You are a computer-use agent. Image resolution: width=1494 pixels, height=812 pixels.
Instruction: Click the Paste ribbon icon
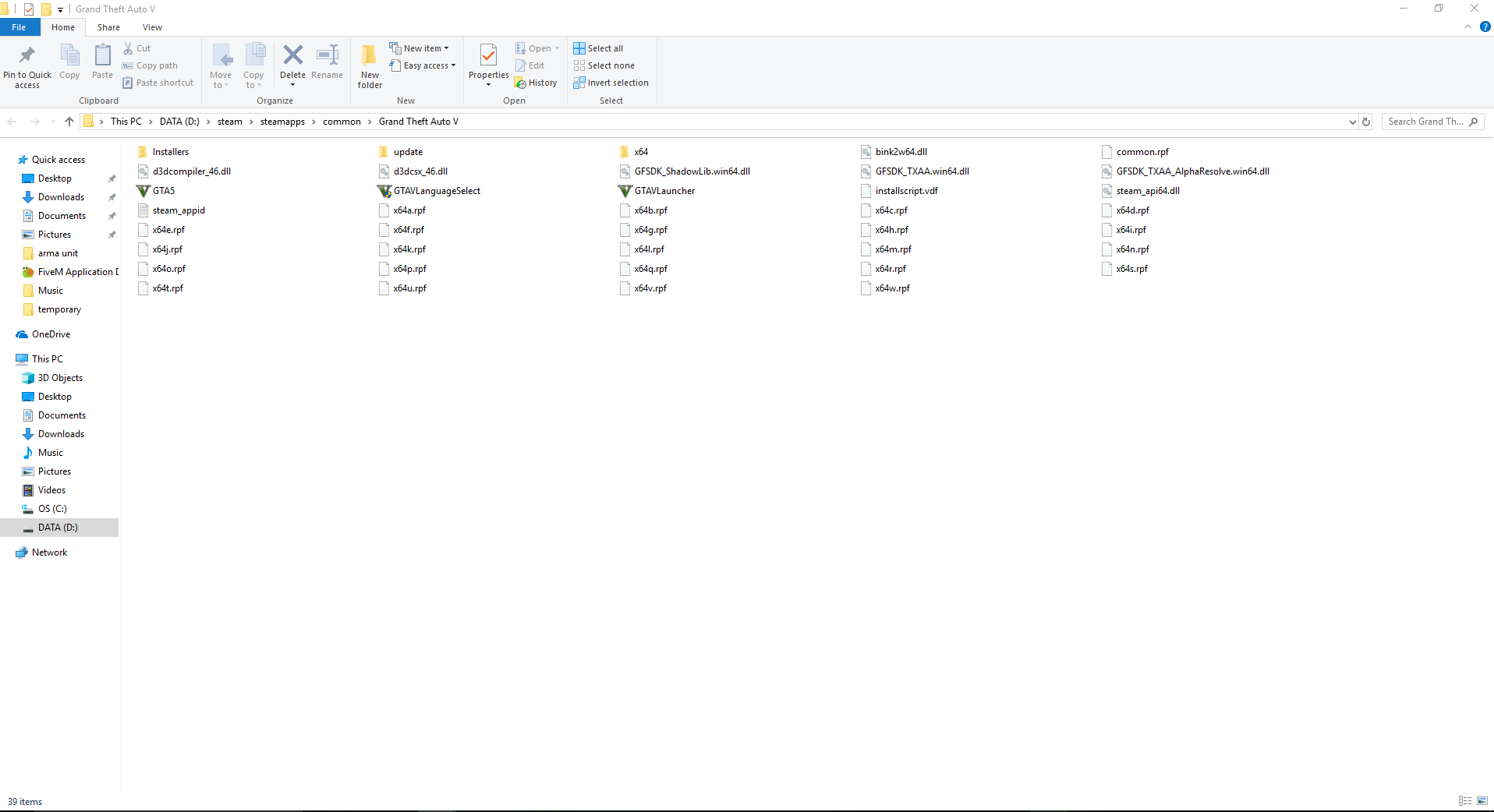[102, 55]
